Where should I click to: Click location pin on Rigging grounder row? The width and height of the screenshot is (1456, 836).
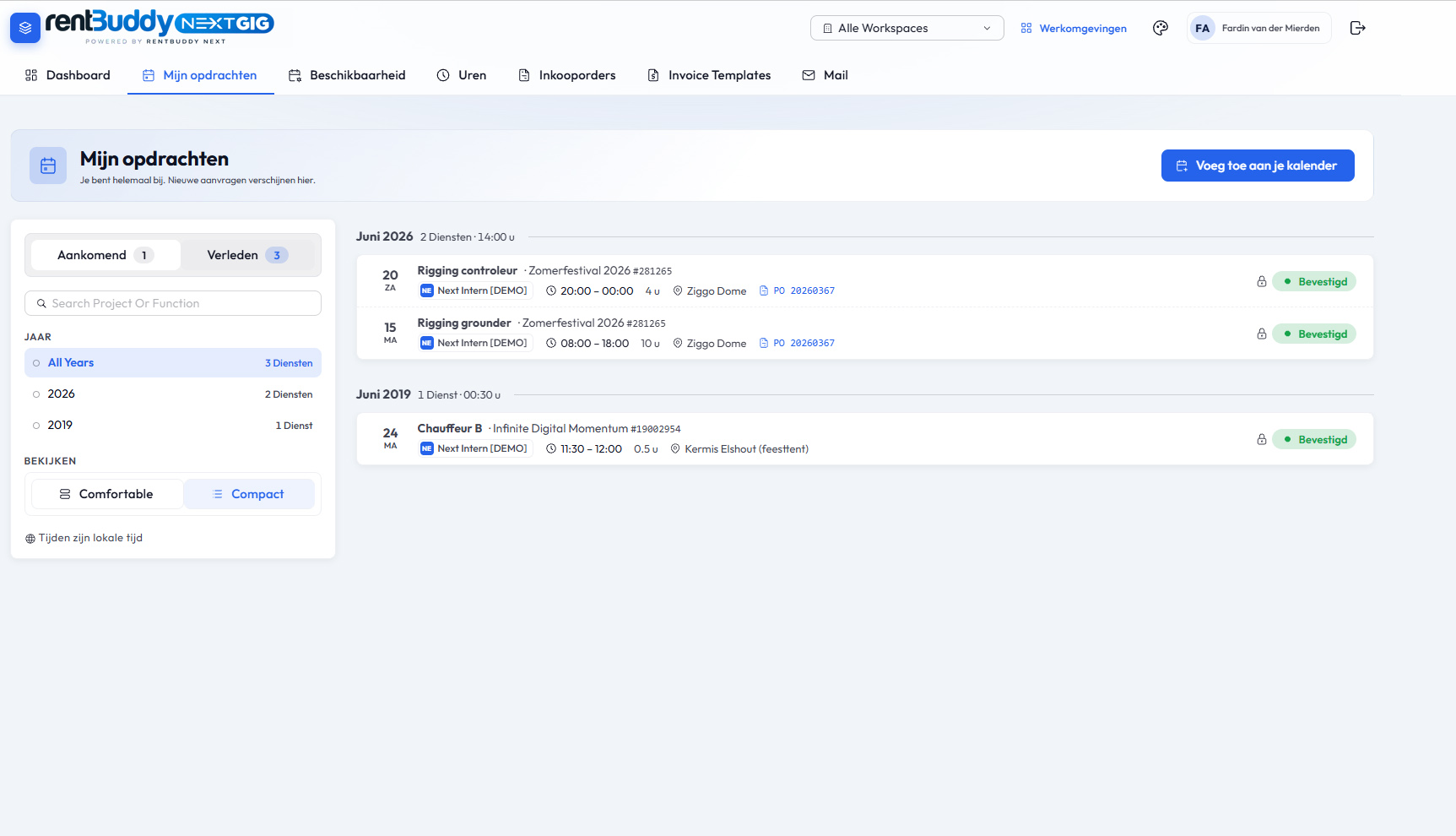pos(677,343)
